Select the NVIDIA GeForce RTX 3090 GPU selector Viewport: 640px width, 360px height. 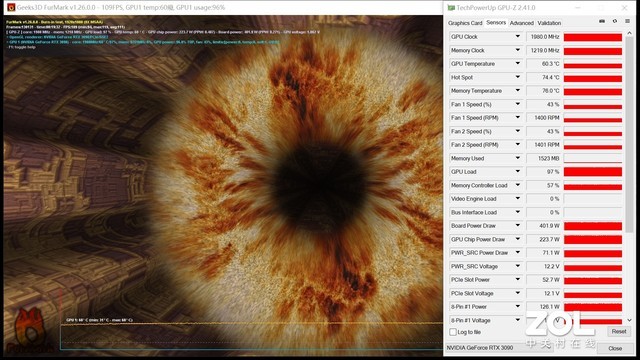[499, 348]
